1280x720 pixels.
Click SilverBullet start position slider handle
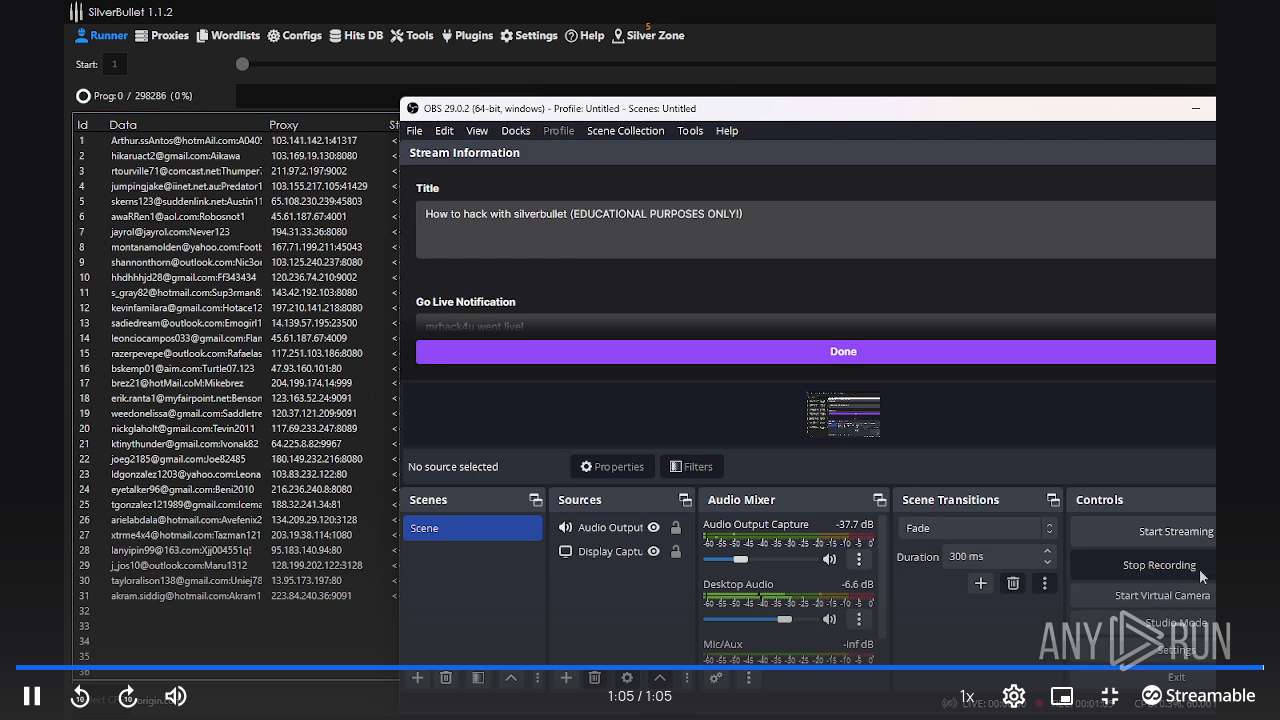tap(242, 64)
